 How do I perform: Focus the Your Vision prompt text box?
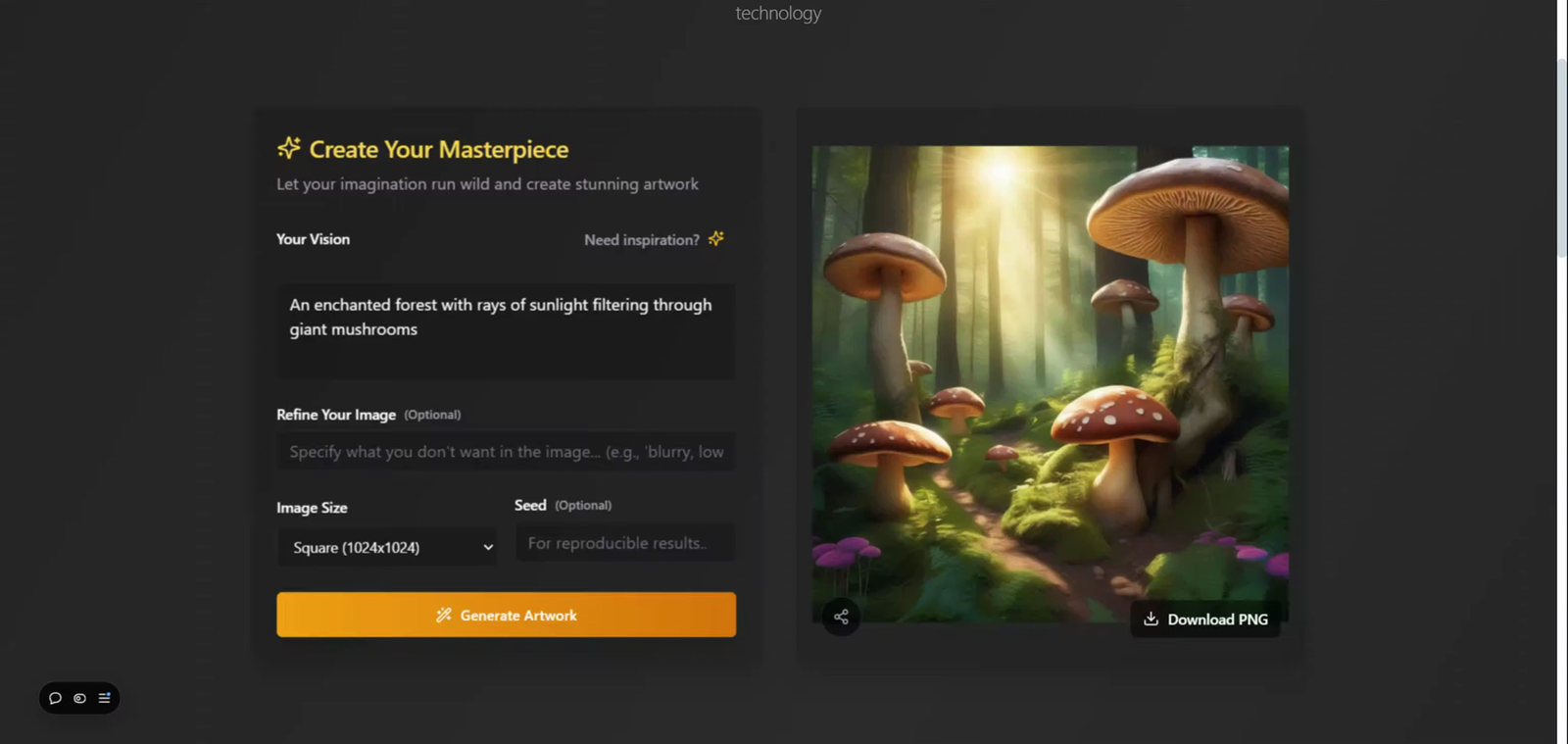[x=506, y=331]
